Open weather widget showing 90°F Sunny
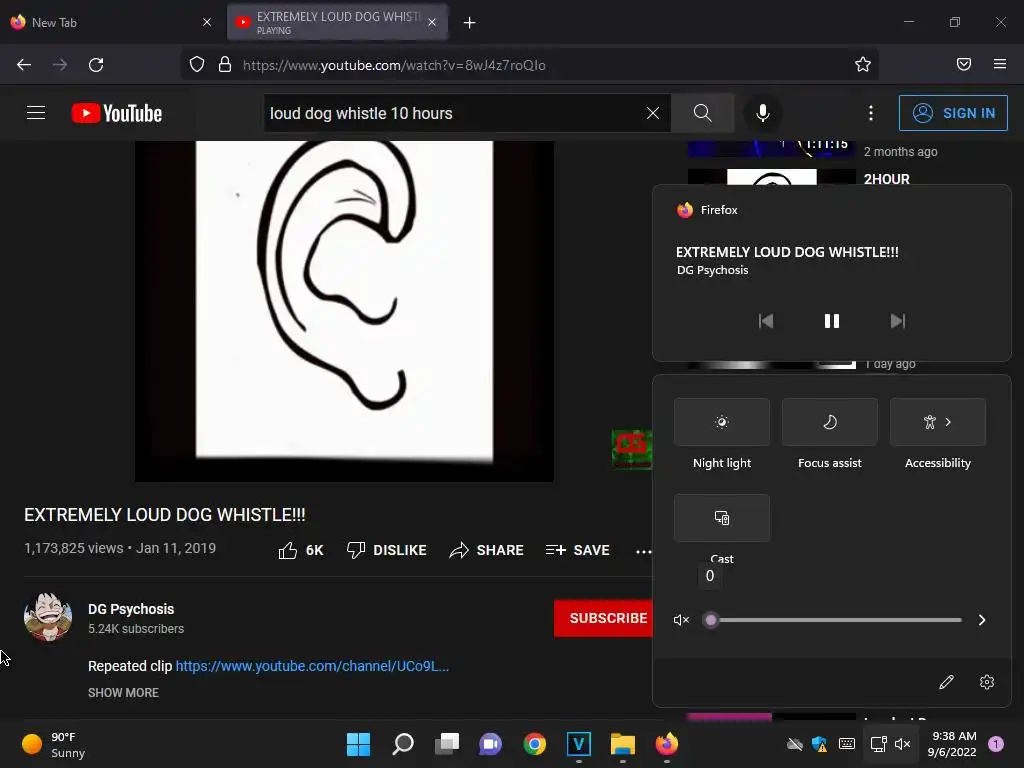Screen dimensions: 1024x768 (x=54, y=744)
